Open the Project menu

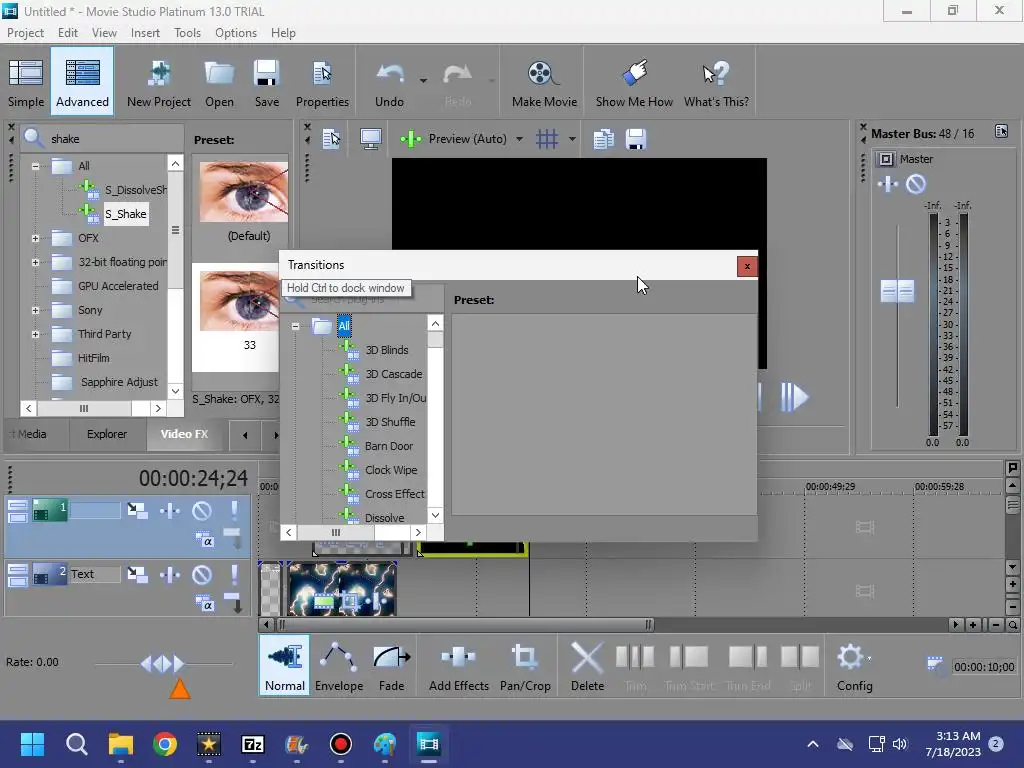(x=25, y=33)
